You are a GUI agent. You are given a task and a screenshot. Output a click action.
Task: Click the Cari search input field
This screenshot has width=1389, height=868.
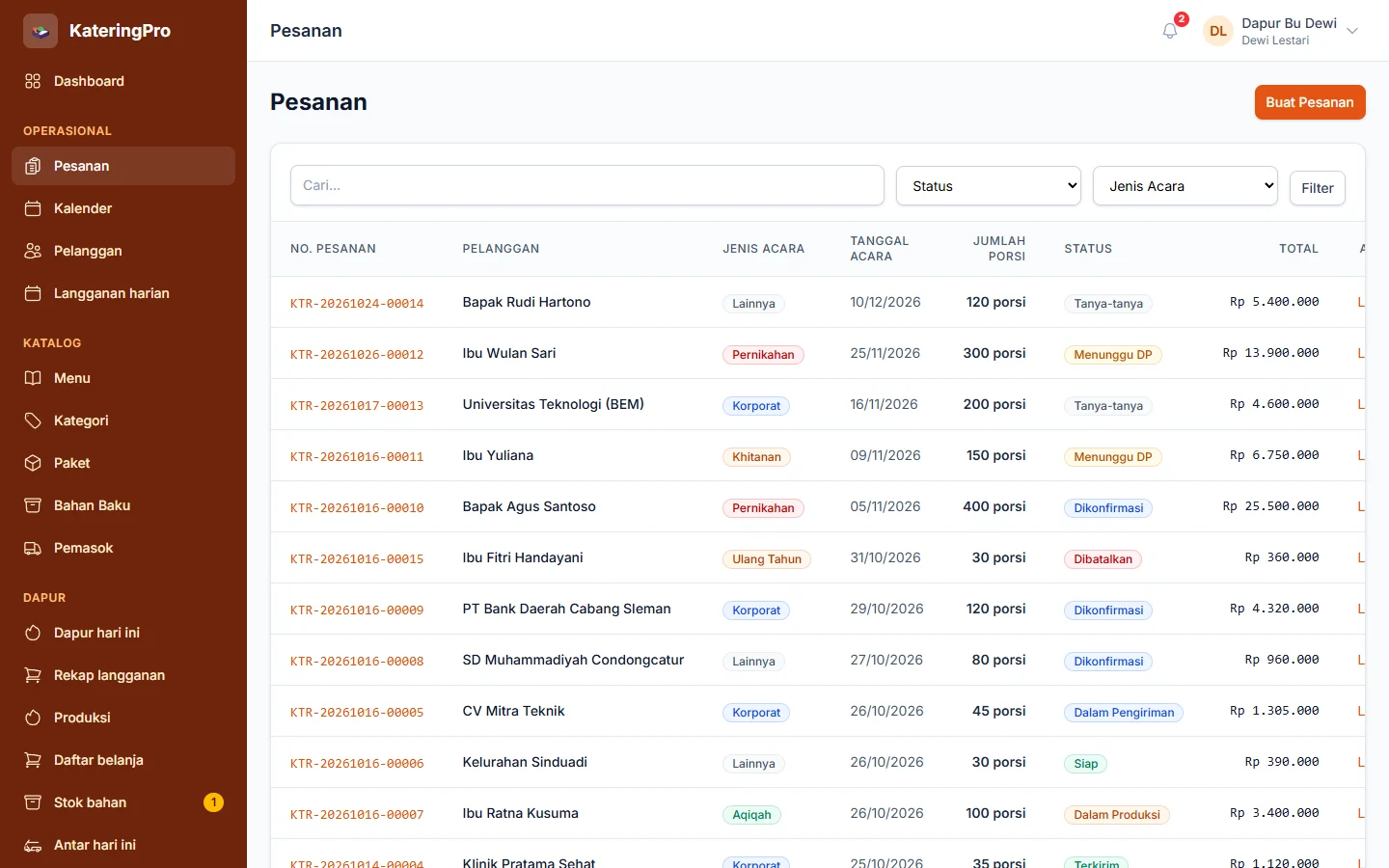(587, 185)
